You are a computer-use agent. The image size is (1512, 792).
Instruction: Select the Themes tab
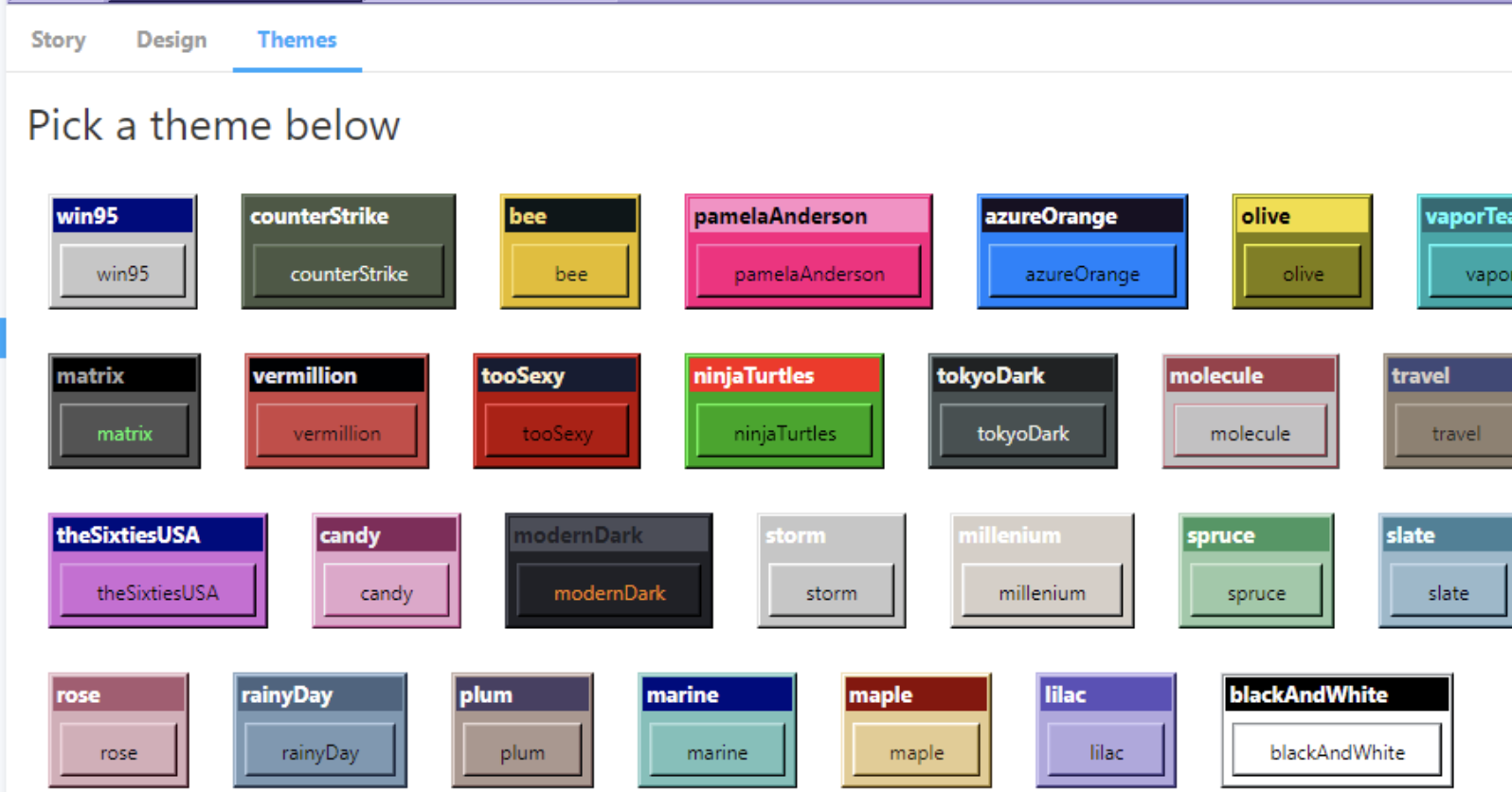(297, 40)
